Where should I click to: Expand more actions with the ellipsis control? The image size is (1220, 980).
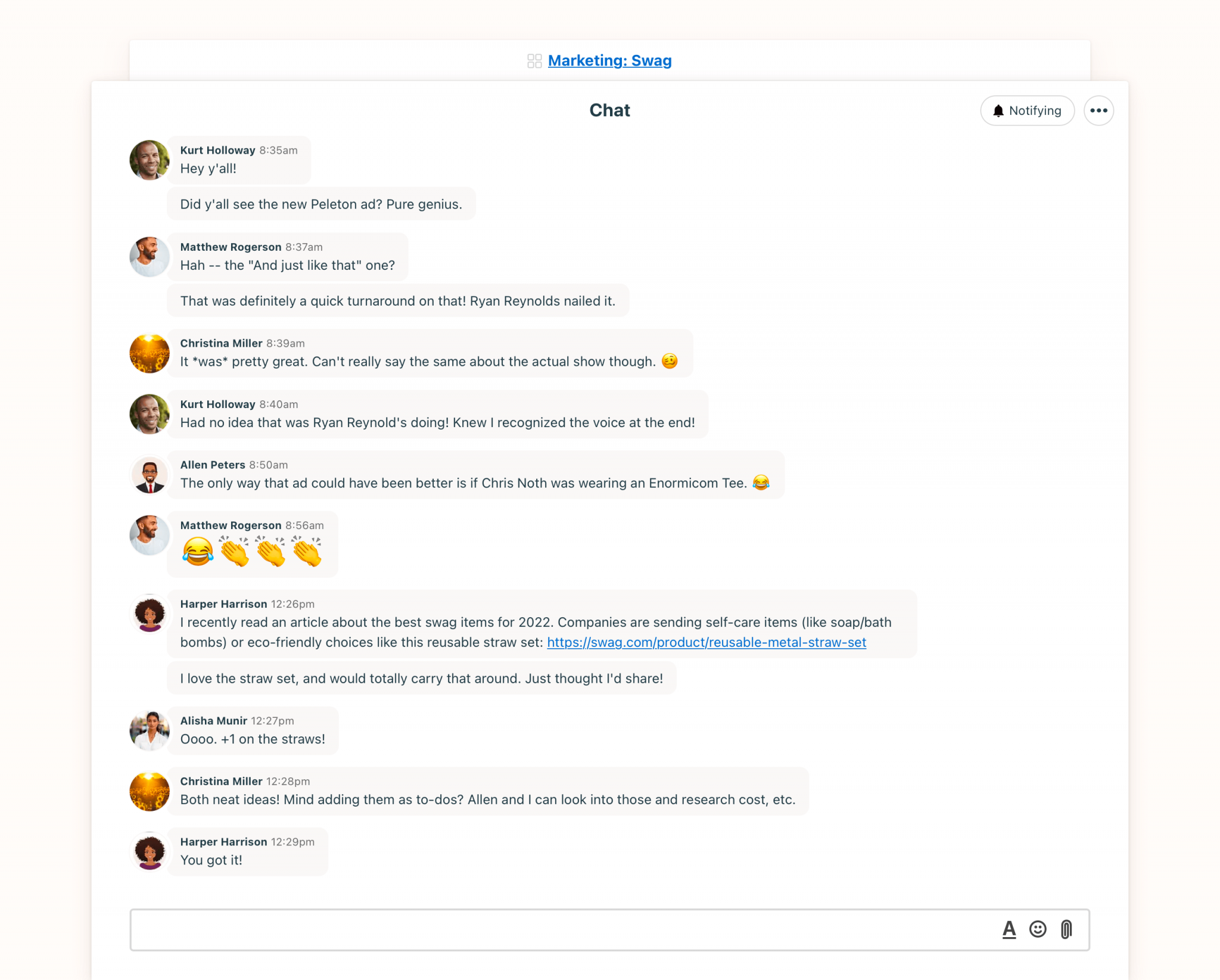[x=1098, y=110]
